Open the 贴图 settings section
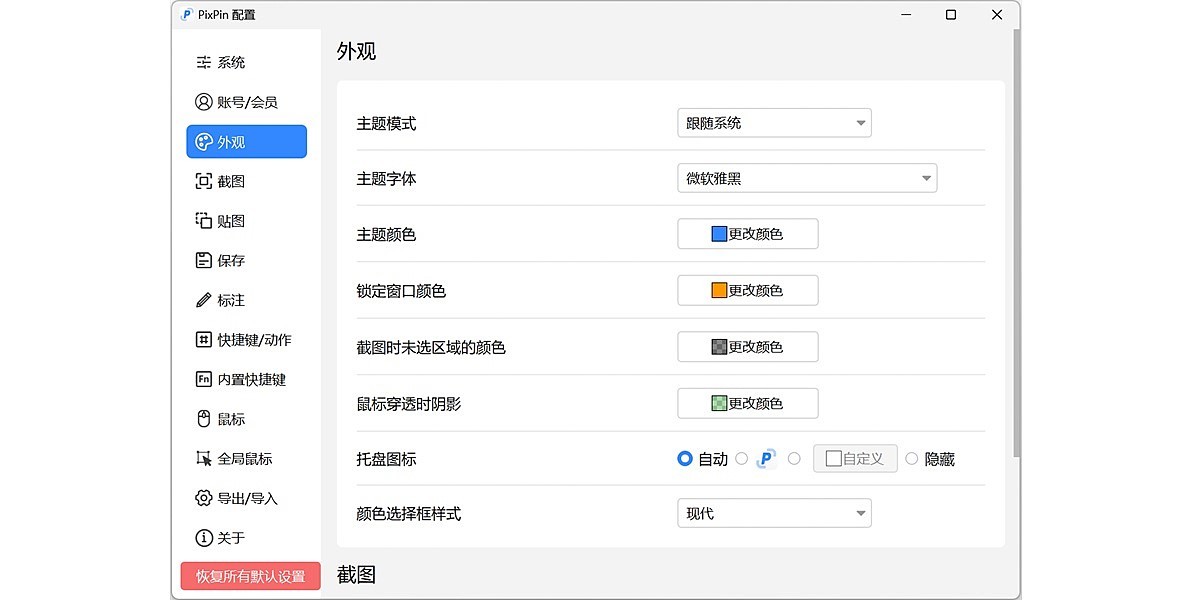The width and height of the screenshot is (1200, 600). click(227, 221)
